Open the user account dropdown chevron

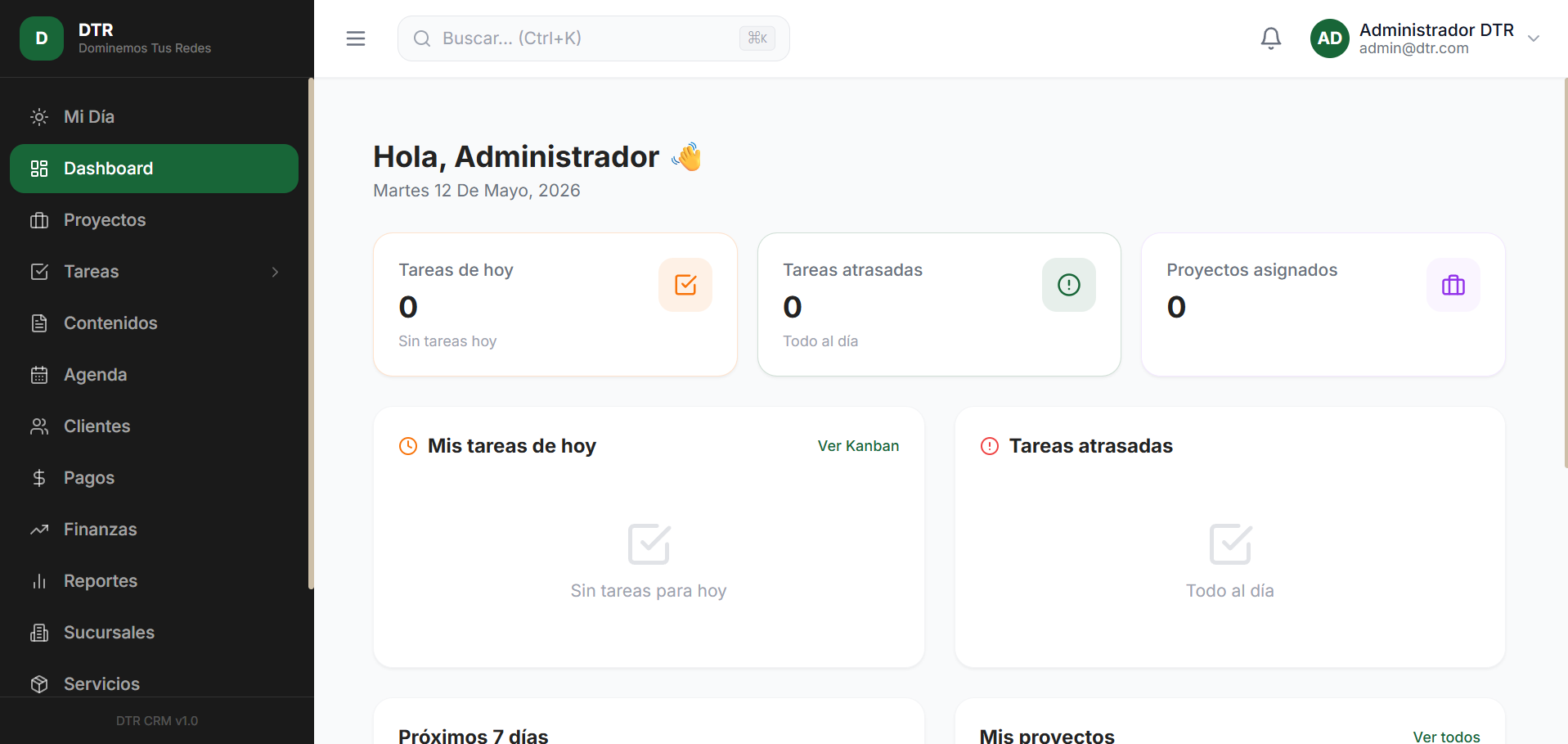click(x=1534, y=38)
